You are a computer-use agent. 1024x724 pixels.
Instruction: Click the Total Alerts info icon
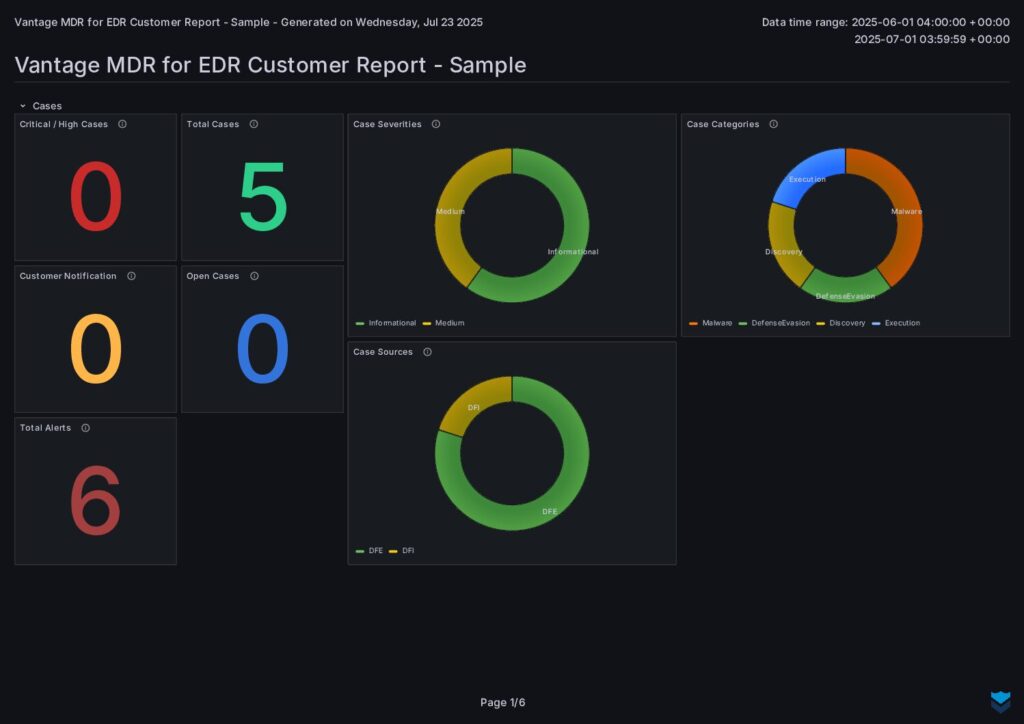(86, 428)
